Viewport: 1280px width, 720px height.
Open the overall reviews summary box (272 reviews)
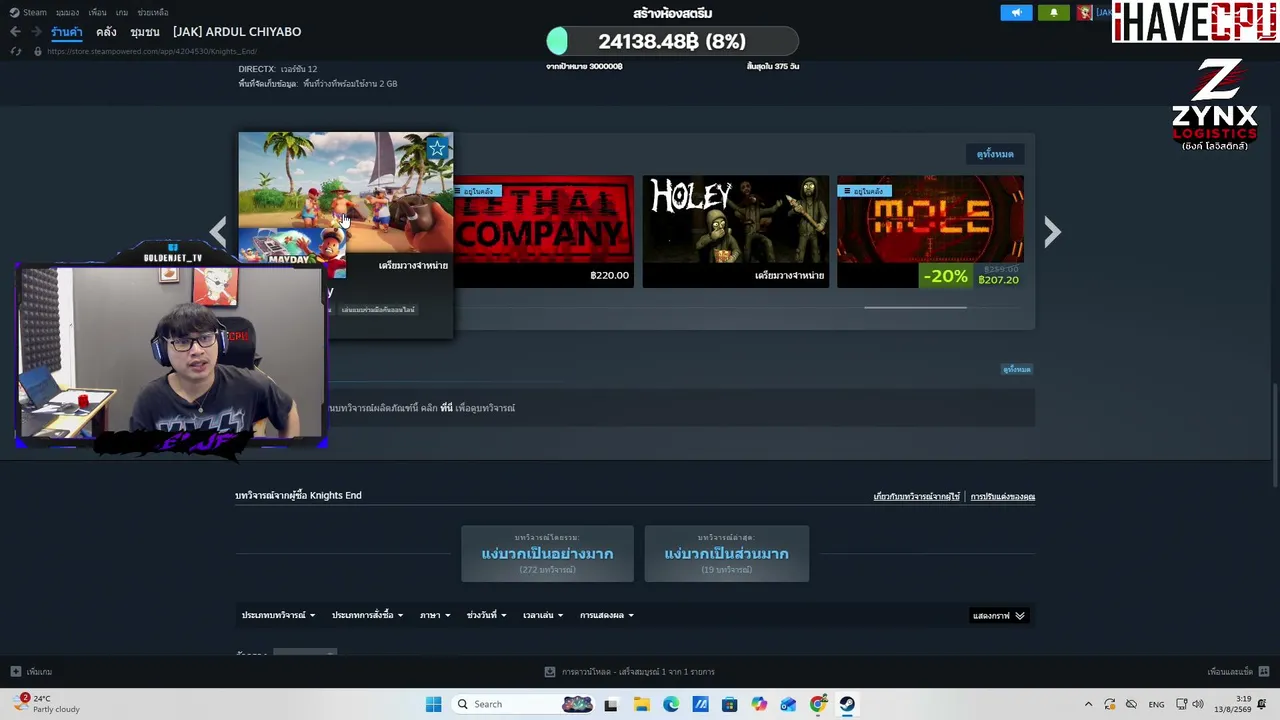click(x=547, y=554)
